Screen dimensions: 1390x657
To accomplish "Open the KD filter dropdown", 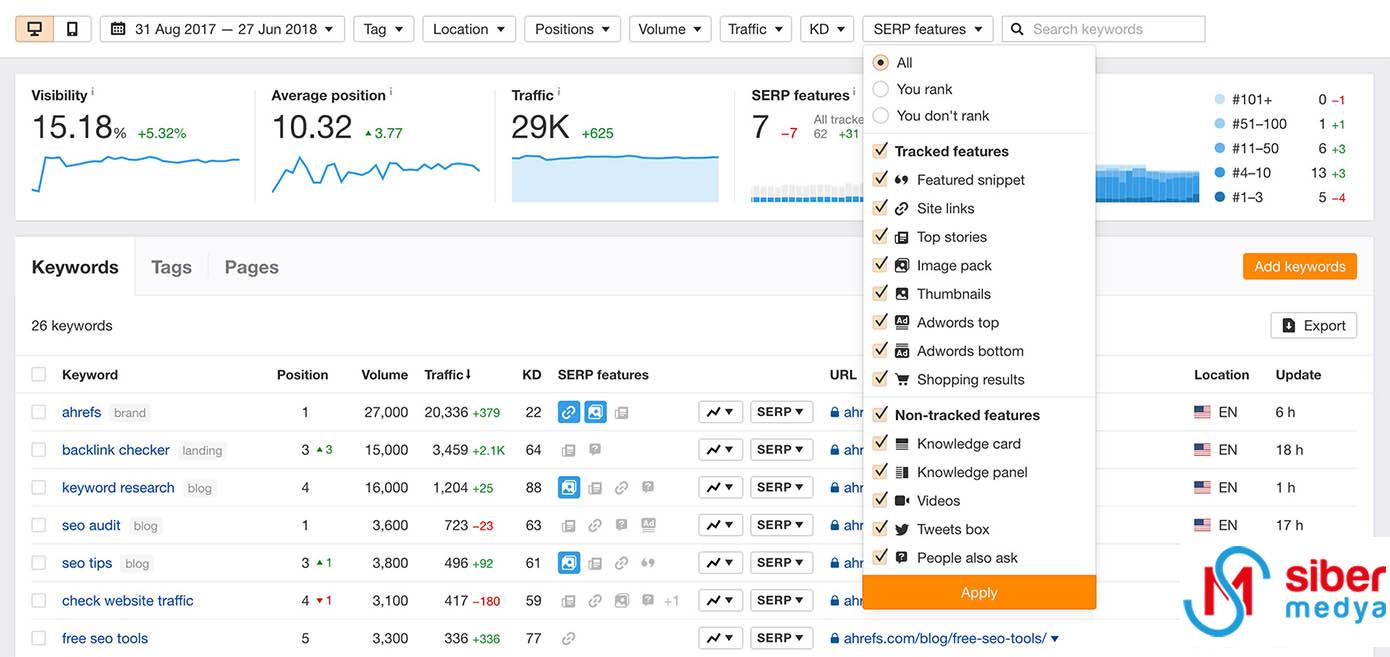I will (x=827, y=29).
